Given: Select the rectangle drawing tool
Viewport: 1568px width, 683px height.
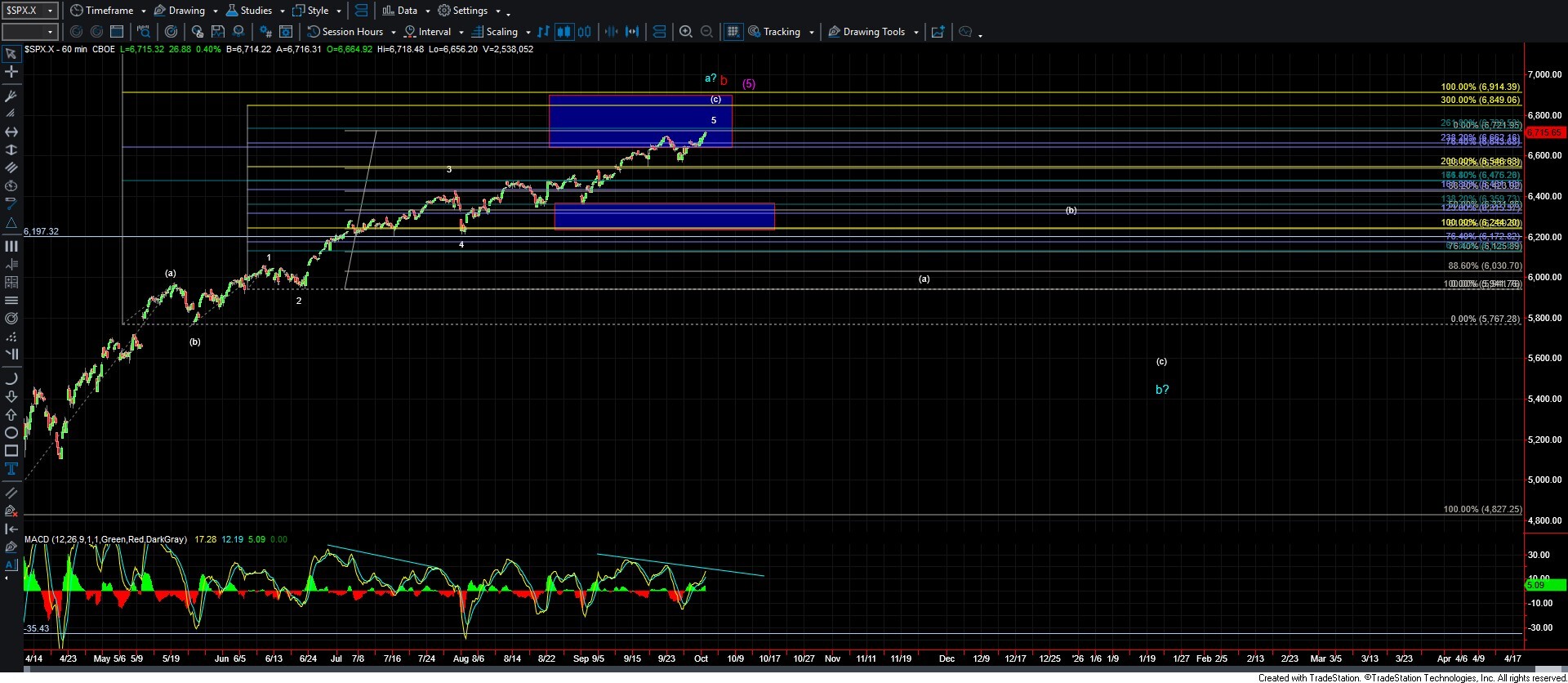Looking at the screenshot, I should (11, 451).
